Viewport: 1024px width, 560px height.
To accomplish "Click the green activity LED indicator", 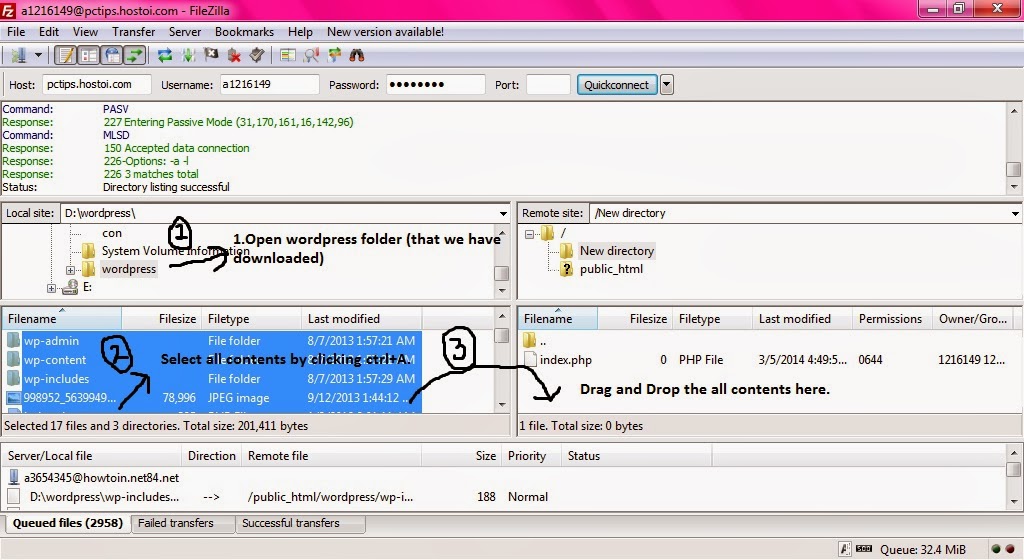I will [996, 550].
